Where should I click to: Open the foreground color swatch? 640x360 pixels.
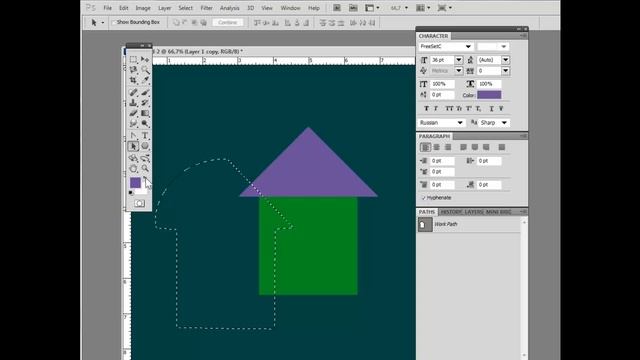(x=135, y=182)
